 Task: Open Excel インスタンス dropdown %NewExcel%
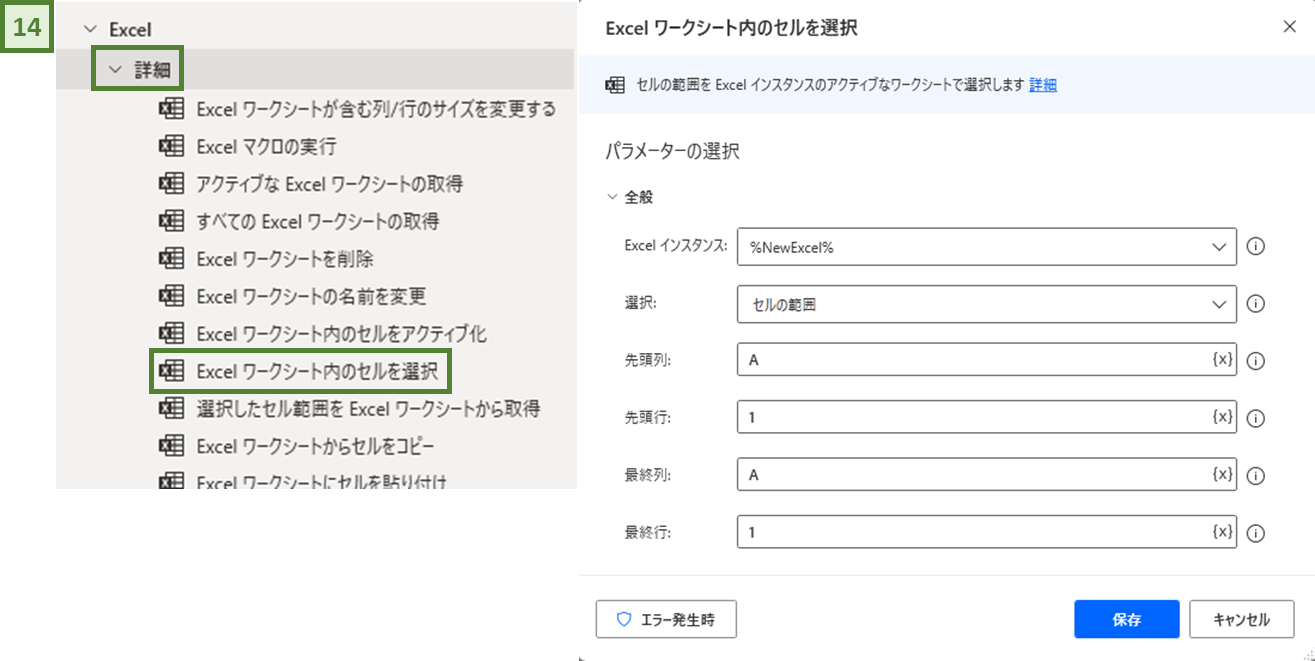point(986,247)
